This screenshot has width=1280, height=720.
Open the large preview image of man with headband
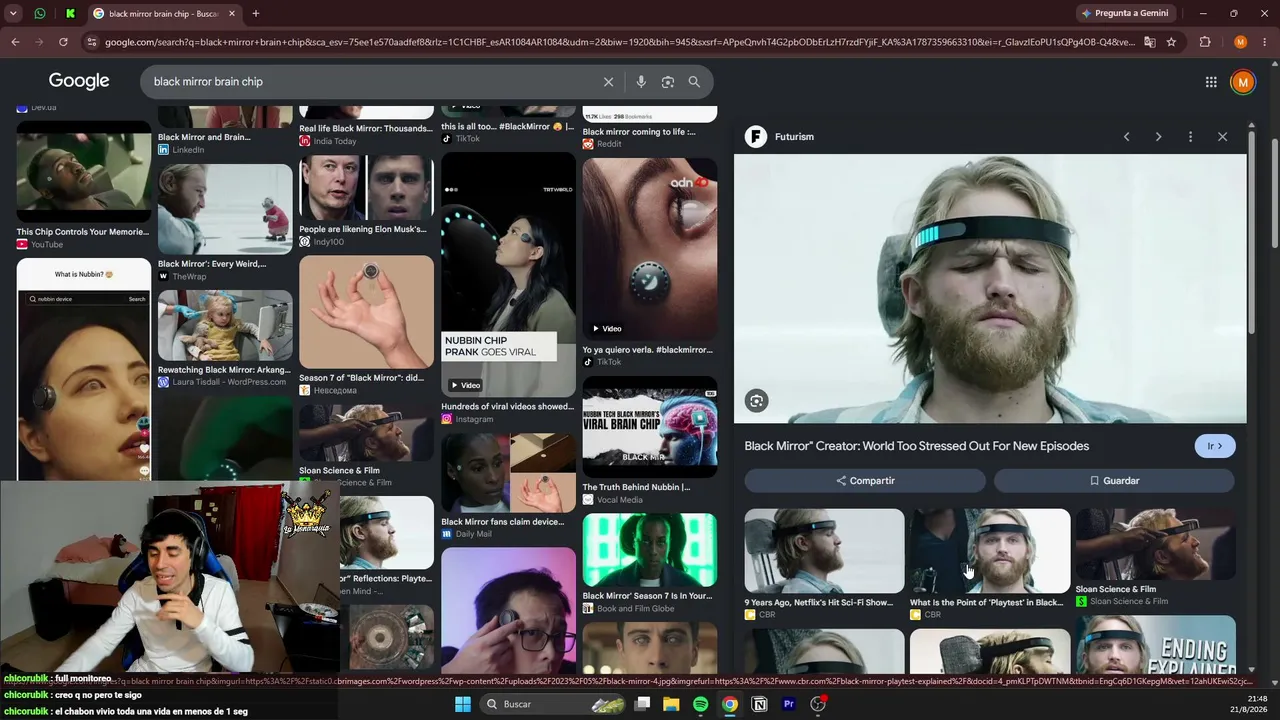990,289
